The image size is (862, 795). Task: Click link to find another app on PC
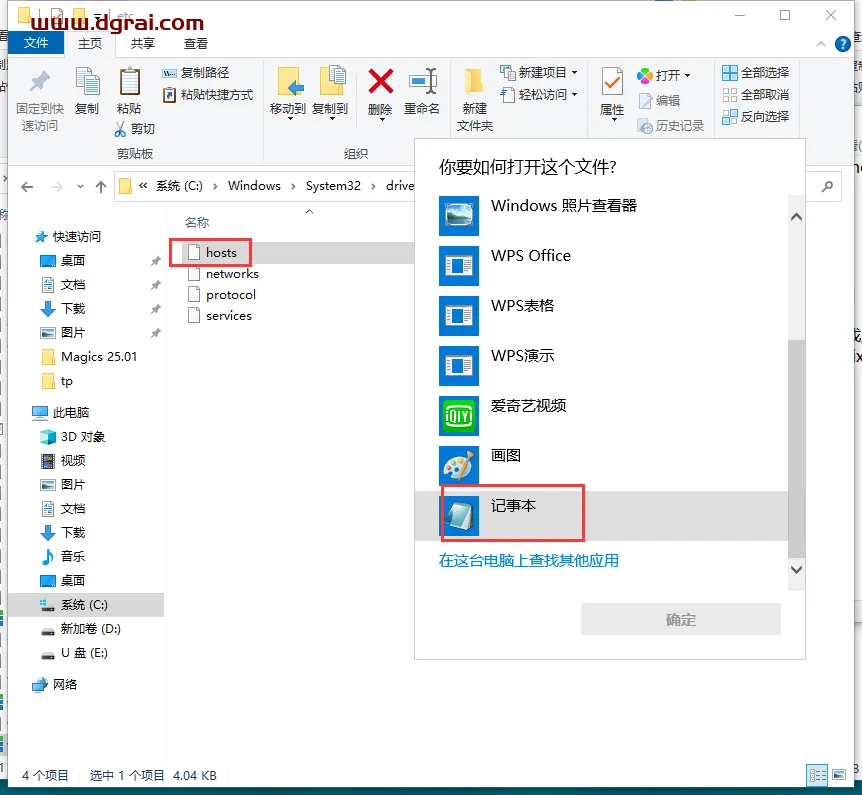point(528,561)
